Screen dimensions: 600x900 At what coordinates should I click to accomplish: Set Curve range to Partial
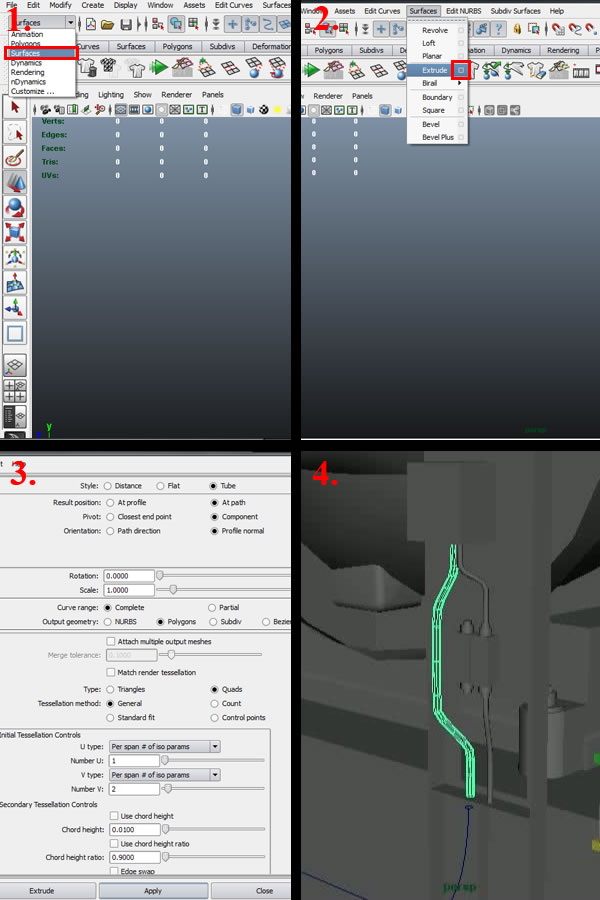212,608
